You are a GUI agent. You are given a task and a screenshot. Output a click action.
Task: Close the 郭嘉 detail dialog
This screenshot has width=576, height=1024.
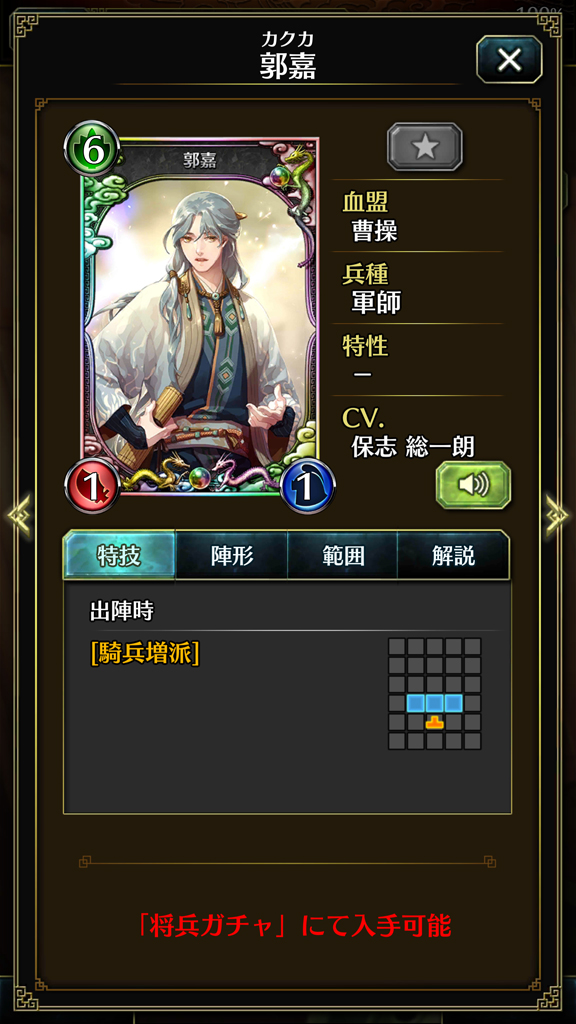click(509, 59)
